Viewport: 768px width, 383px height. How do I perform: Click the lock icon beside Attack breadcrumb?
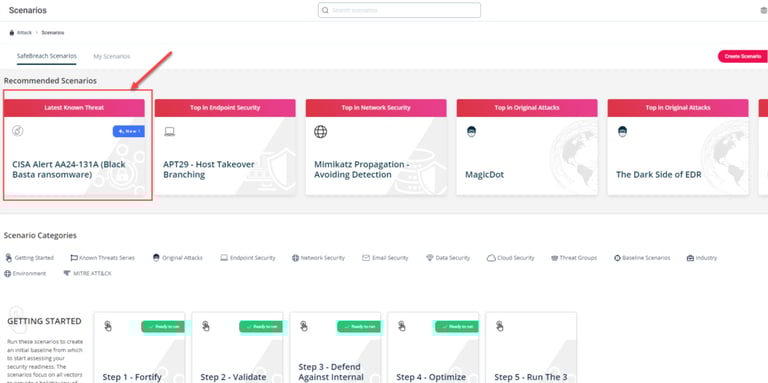click(12, 33)
